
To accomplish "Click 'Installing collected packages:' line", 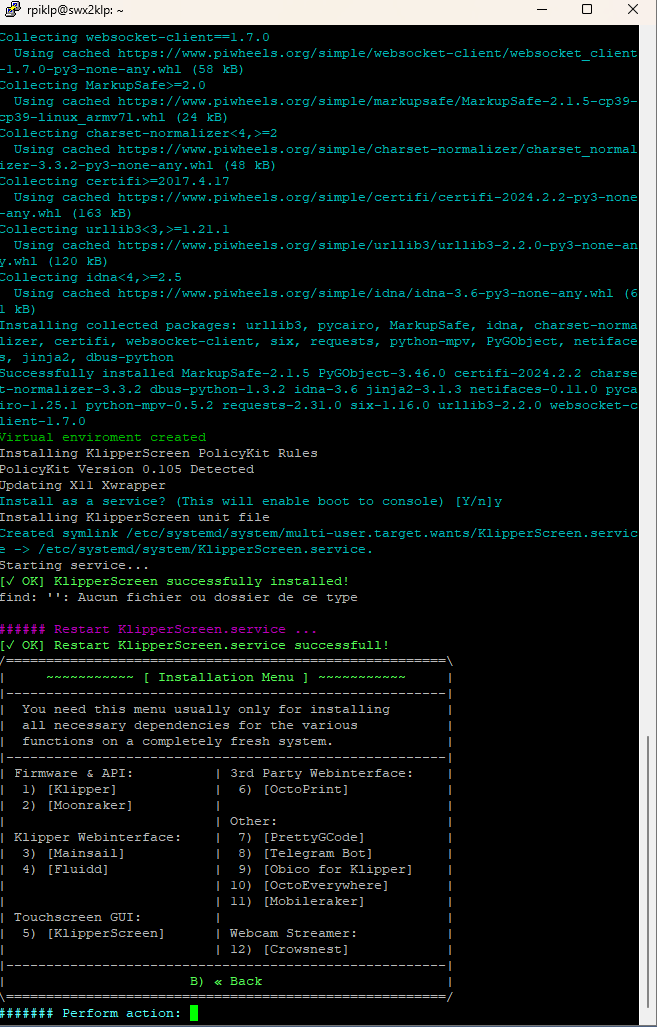I will [x=318, y=341].
